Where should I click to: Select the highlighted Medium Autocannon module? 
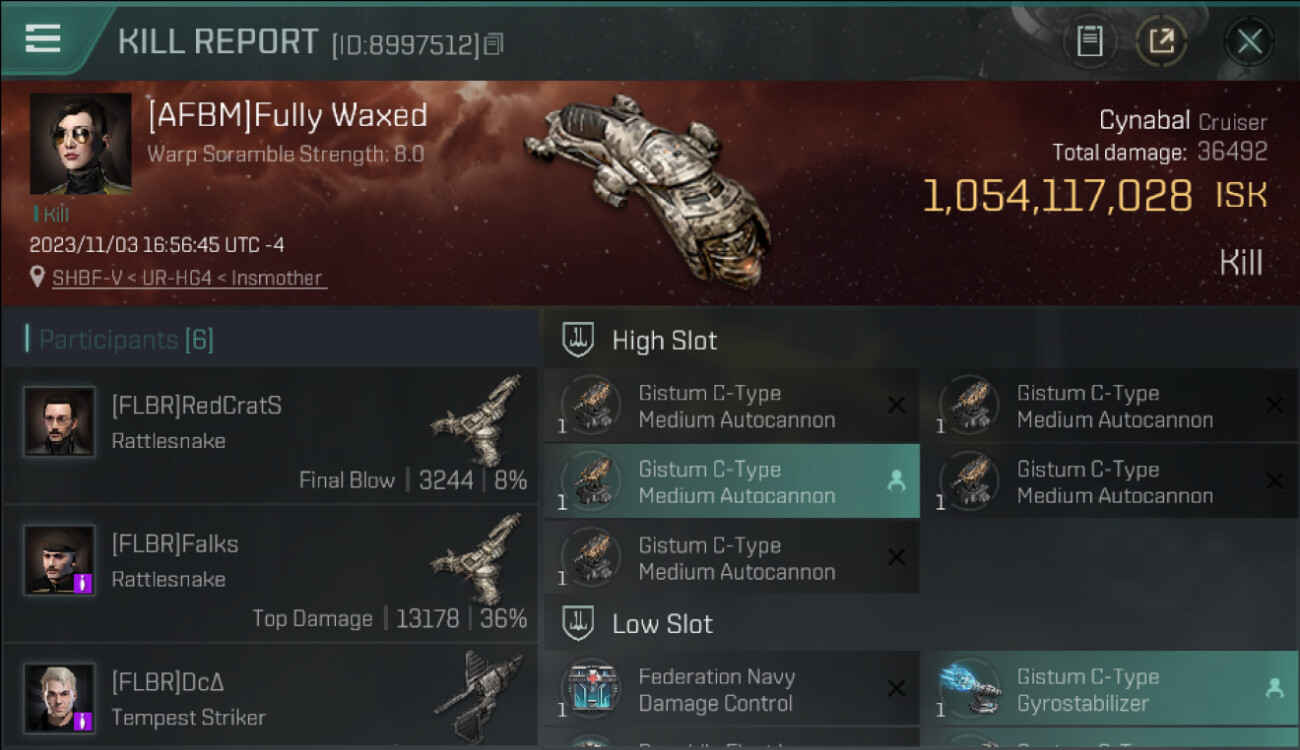click(x=732, y=482)
